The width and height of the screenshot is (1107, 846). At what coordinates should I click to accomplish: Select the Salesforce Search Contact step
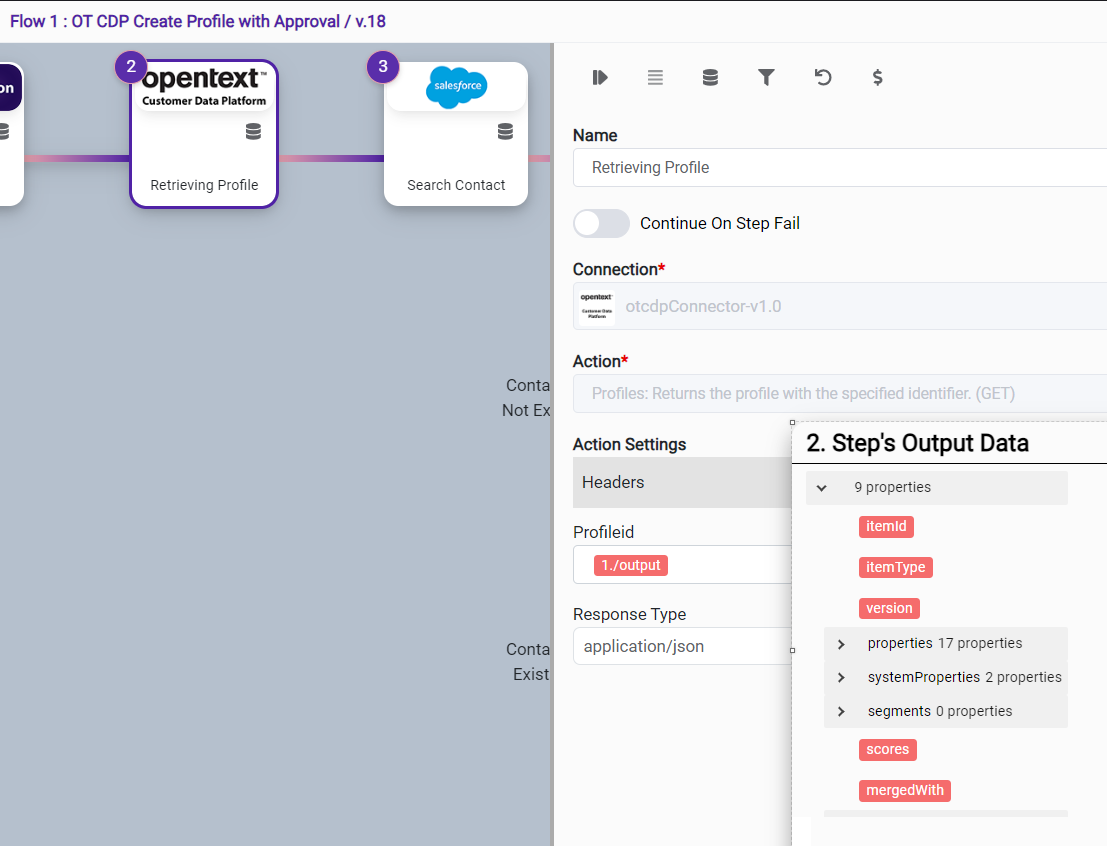coord(456,135)
